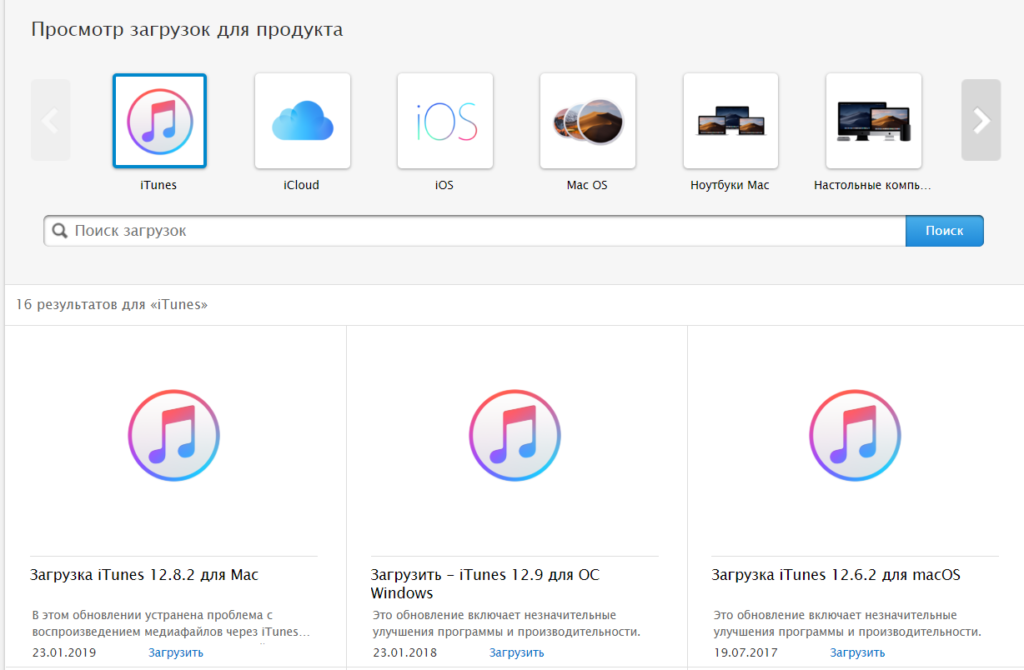
Task: Show more products with right arrow
Action: coord(981,120)
